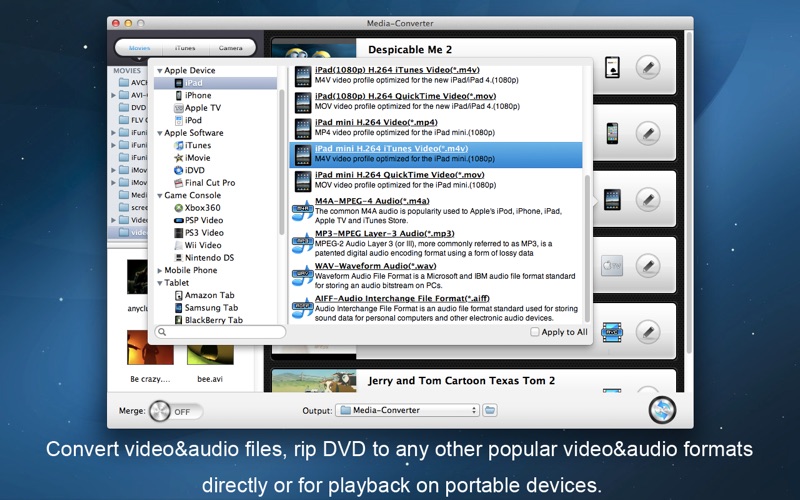The width and height of the screenshot is (800, 500).
Task: Pick iDVD software entry
Action: [x=189, y=170]
